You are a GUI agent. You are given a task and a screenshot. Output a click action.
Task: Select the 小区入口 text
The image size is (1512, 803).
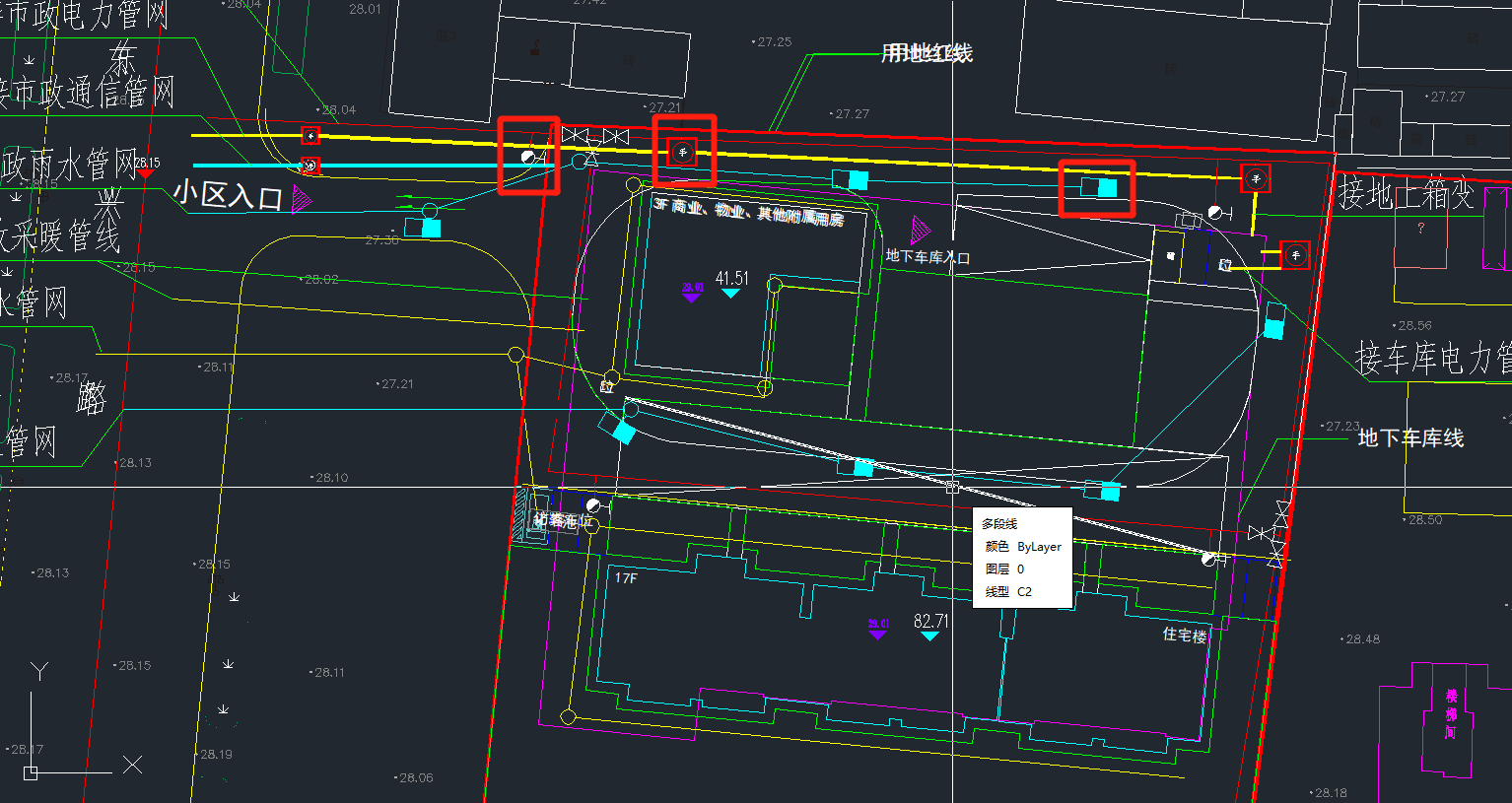(229, 194)
